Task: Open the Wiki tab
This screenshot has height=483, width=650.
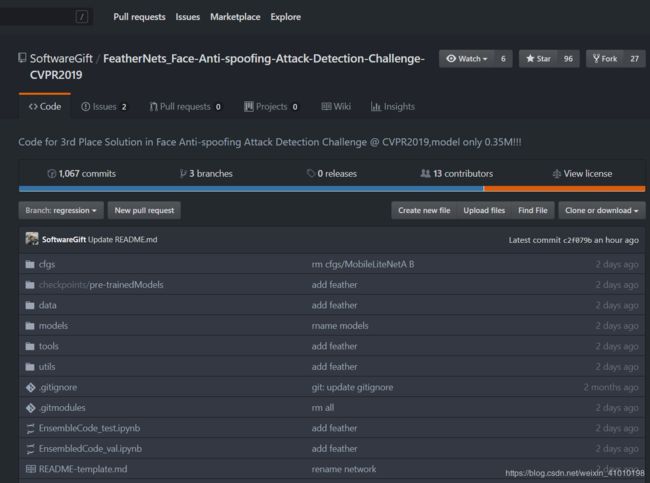Action: 336,107
